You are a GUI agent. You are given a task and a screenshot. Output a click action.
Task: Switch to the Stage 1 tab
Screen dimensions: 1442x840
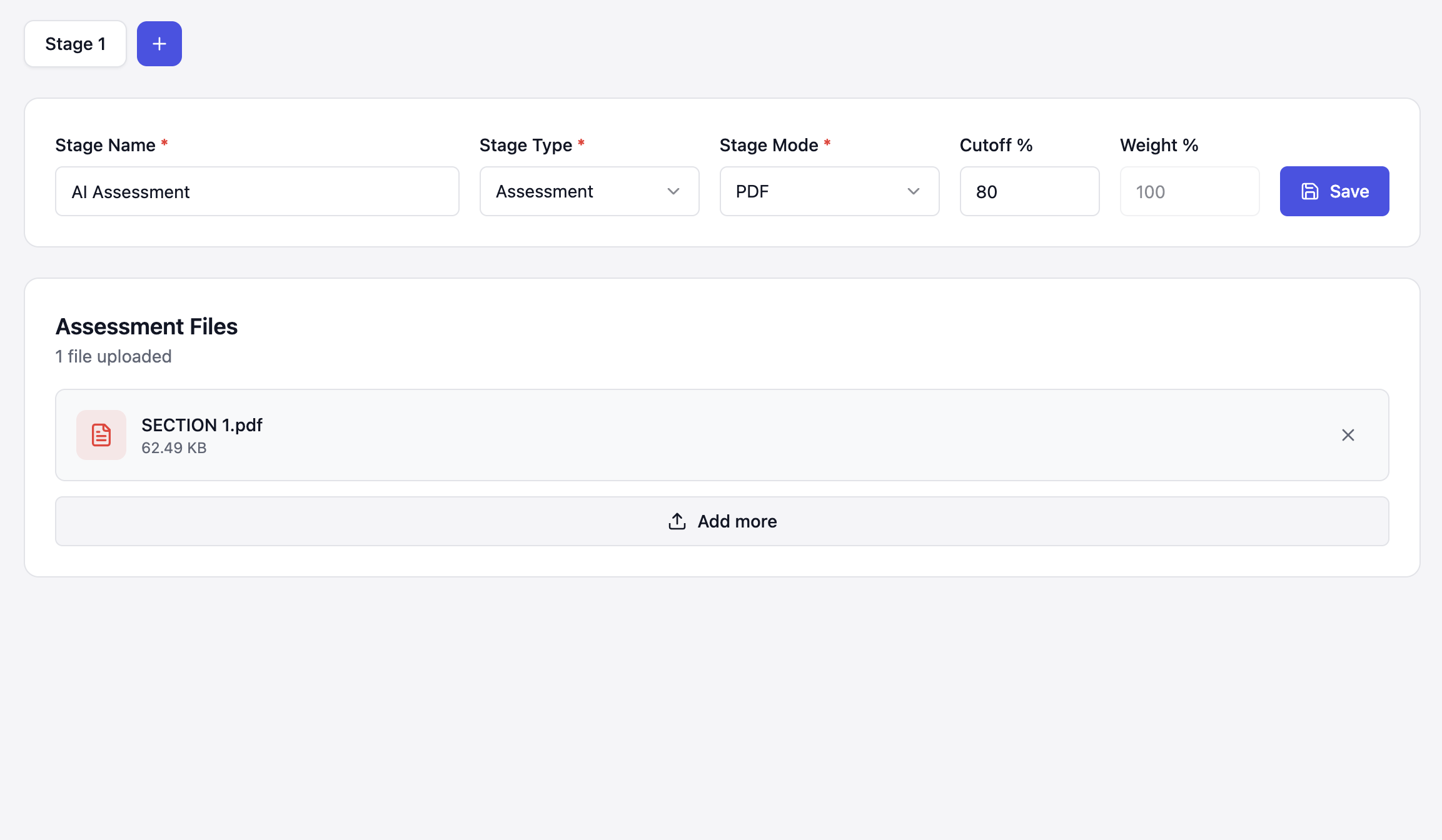click(x=75, y=44)
